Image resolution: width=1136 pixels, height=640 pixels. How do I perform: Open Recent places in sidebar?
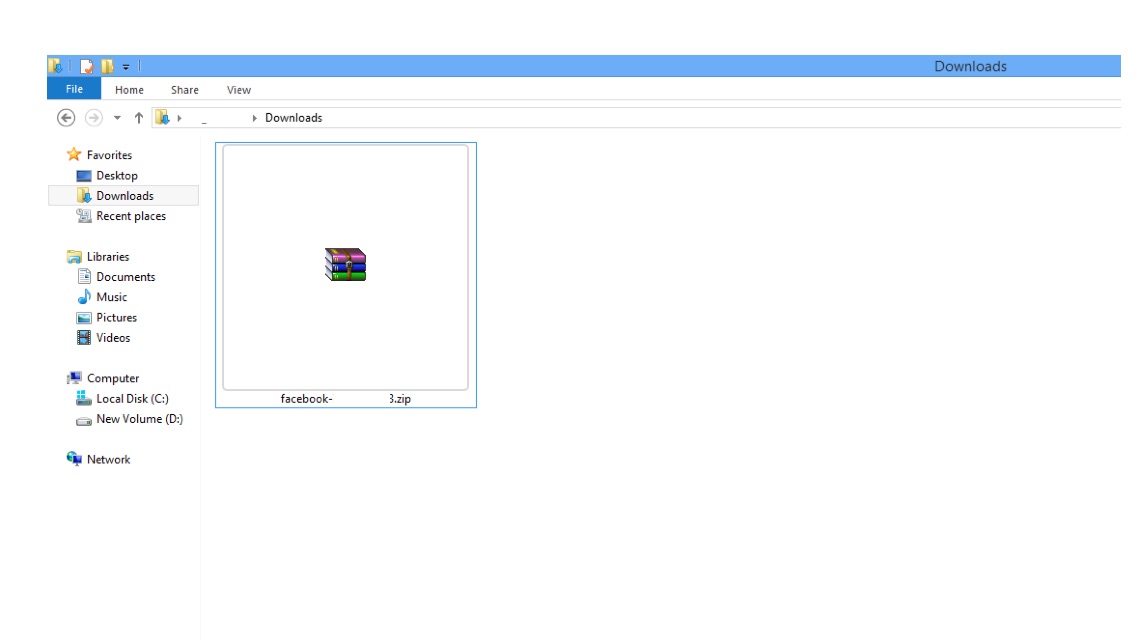click(131, 216)
